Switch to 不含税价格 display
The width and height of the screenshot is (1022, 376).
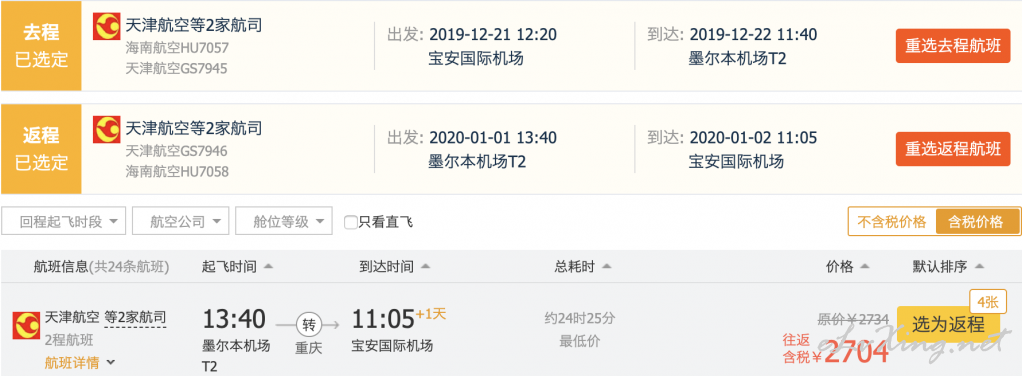coord(892,222)
